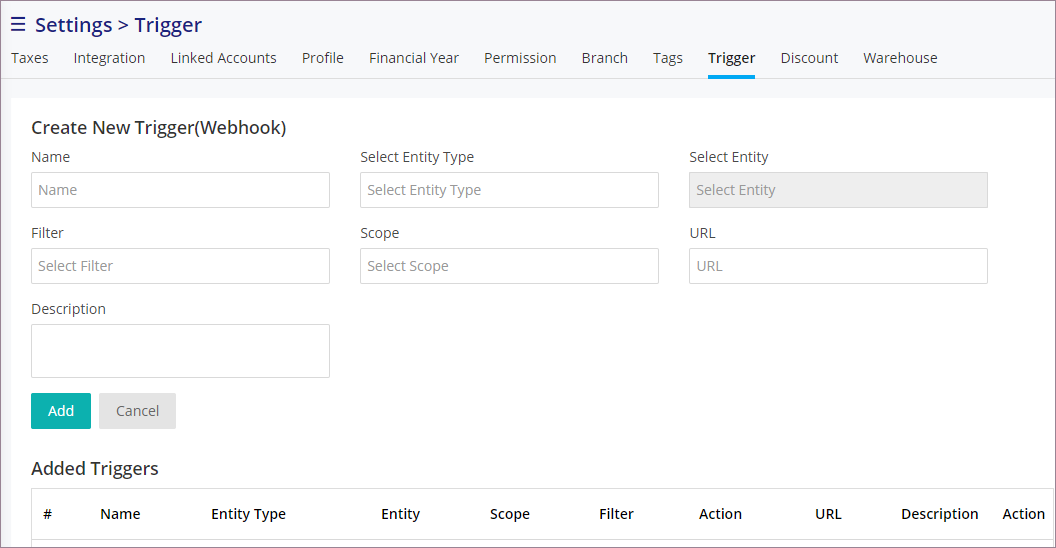Screen dimensions: 1056x548
Task: Focus the Description text area
Action: coord(180,351)
